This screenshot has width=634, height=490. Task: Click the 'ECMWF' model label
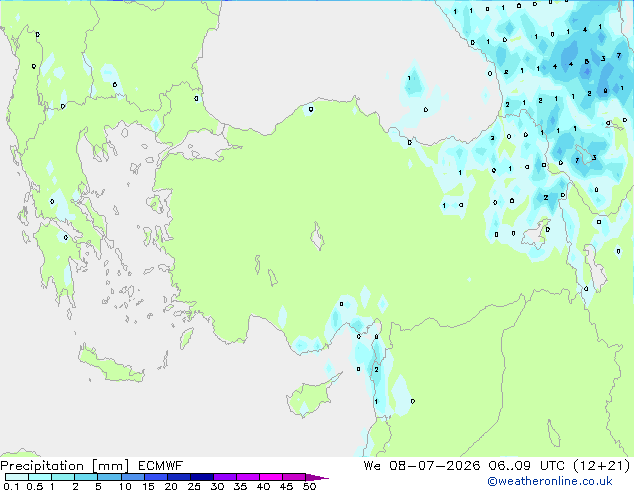coord(161,466)
